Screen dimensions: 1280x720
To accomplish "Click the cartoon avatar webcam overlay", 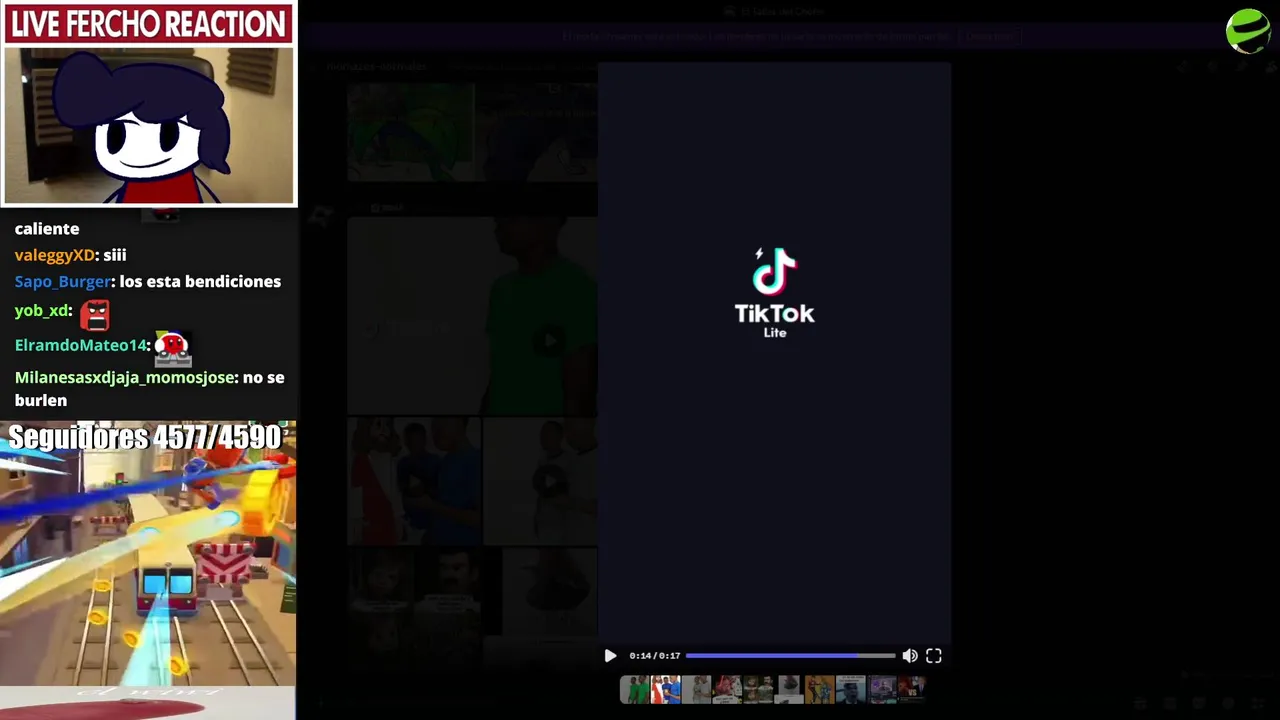I will point(149,125).
